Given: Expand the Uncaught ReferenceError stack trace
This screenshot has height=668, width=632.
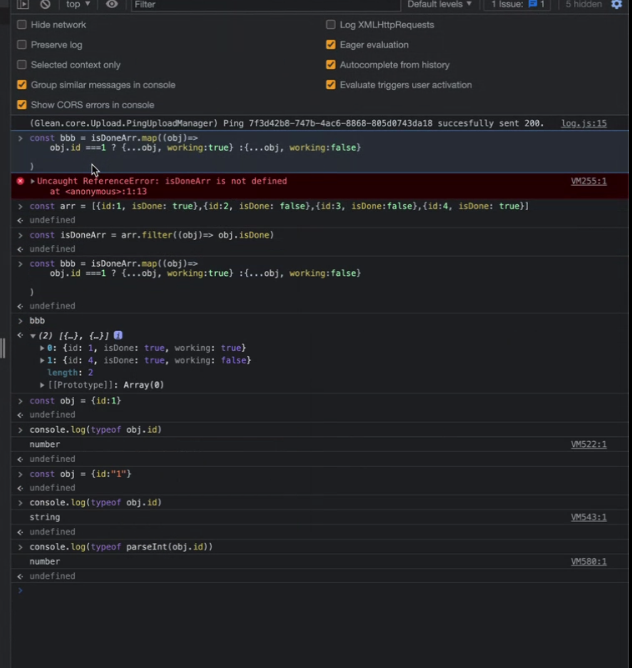Looking at the screenshot, I should (32, 181).
